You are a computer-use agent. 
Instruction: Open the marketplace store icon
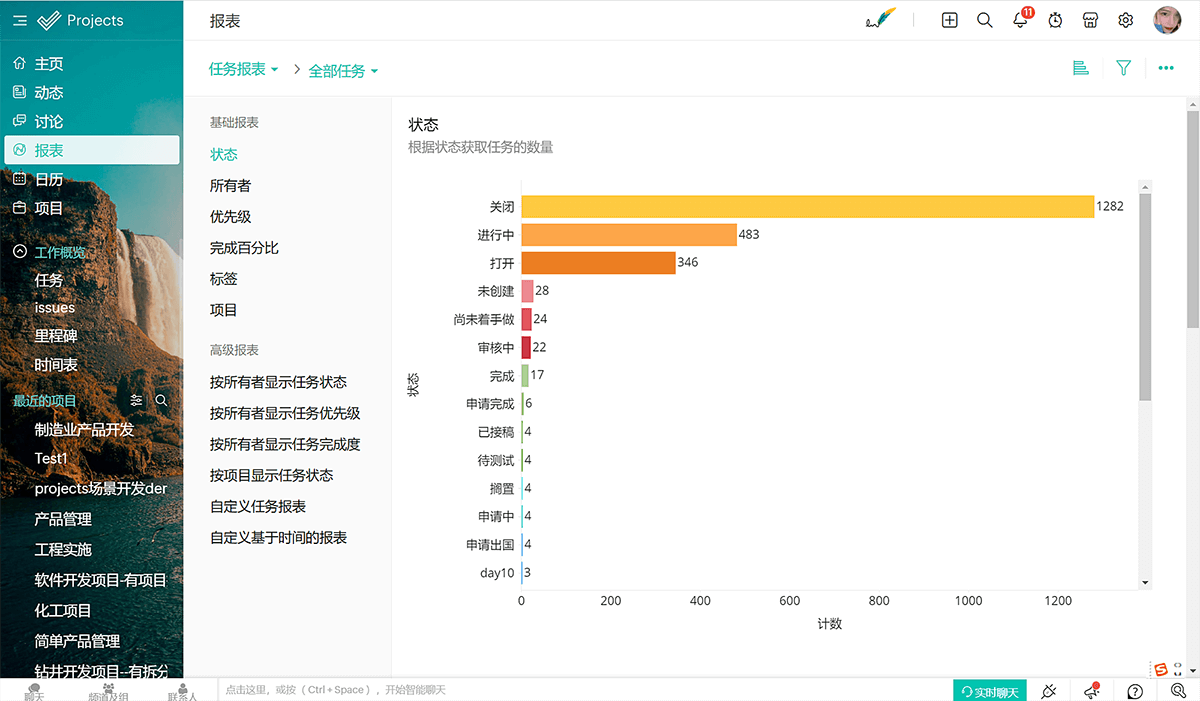(1091, 20)
